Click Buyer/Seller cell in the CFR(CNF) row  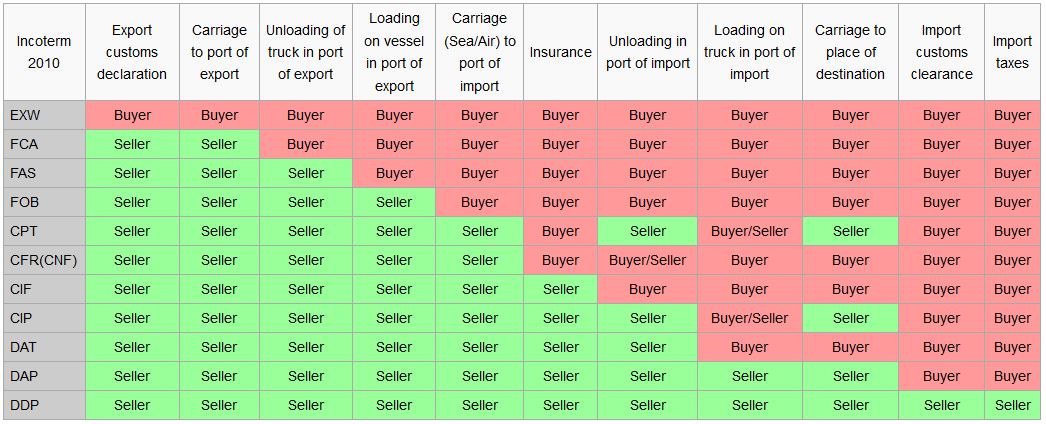pyautogui.click(x=647, y=260)
